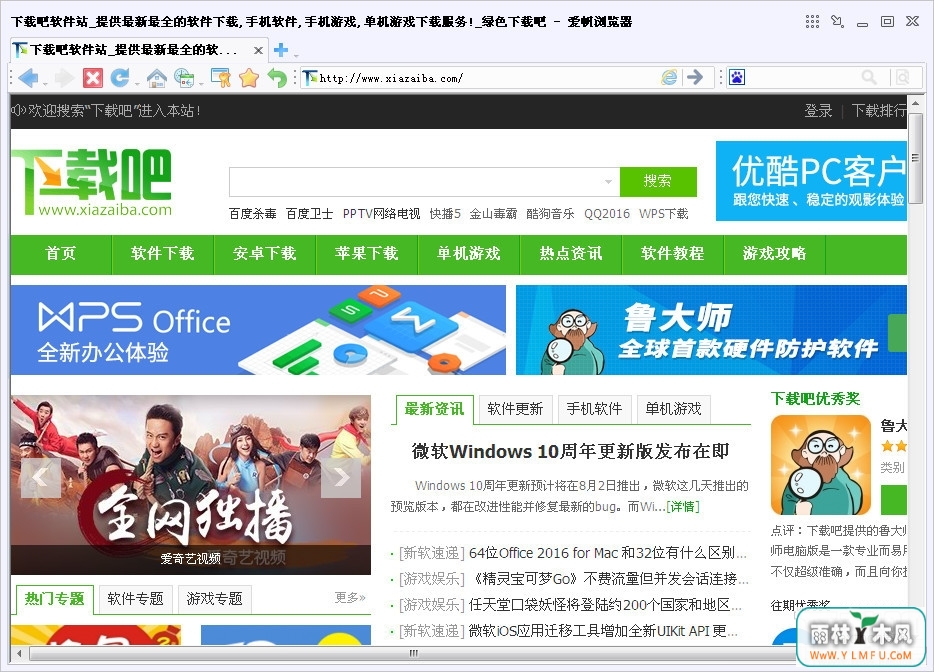Image resolution: width=934 pixels, height=672 pixels.
Task: Open the 热点资讯 navigation tab
Action: (571, 254)
